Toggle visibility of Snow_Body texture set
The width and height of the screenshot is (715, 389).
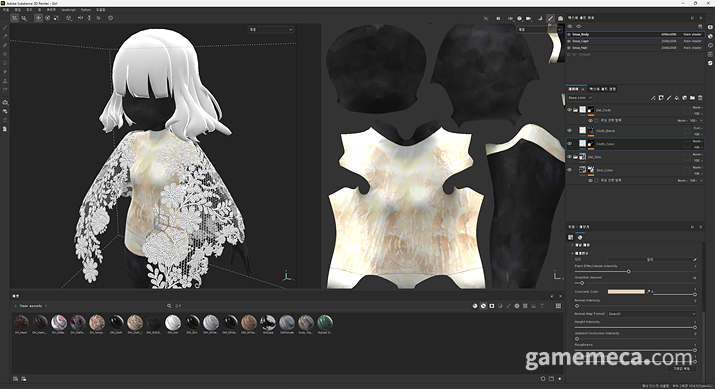coord(569,34)
